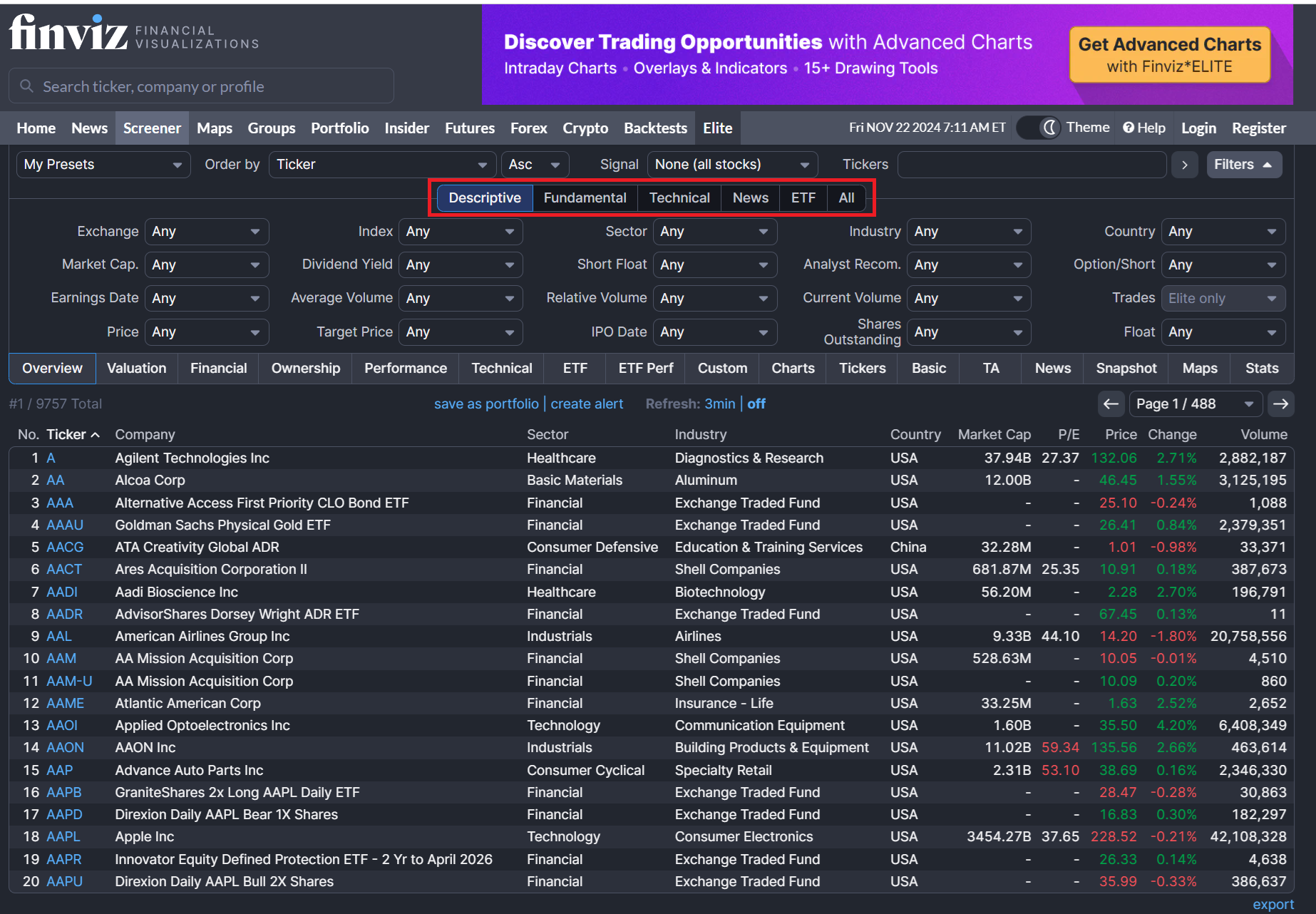Click the Register link

(1259, 128)
